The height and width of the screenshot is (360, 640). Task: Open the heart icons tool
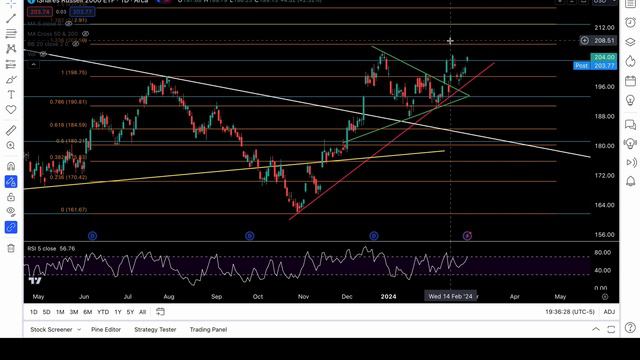(11, 109)
